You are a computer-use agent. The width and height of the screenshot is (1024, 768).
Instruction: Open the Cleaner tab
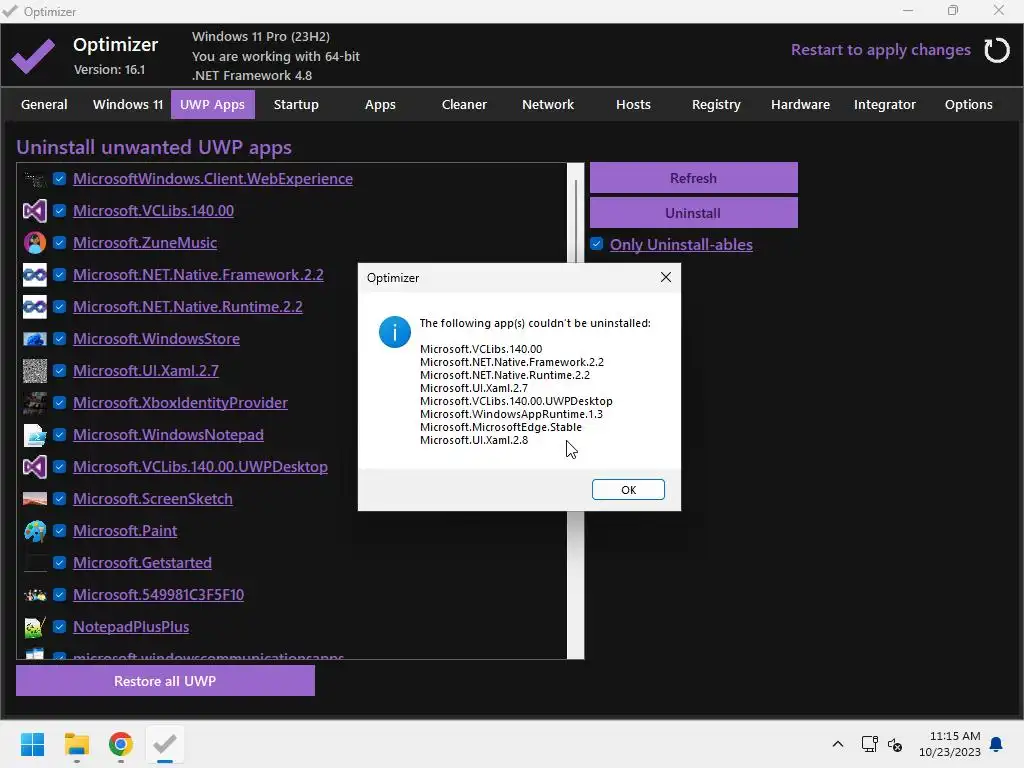click(x=464, y=104)
